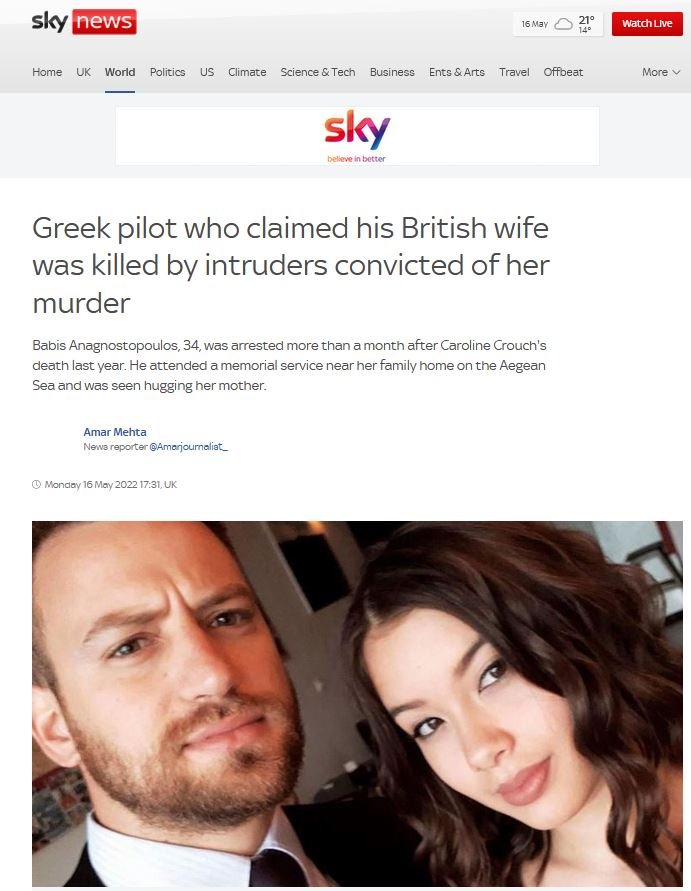Go to Science & Tech
691x891 pixels.
click(318, 72)
